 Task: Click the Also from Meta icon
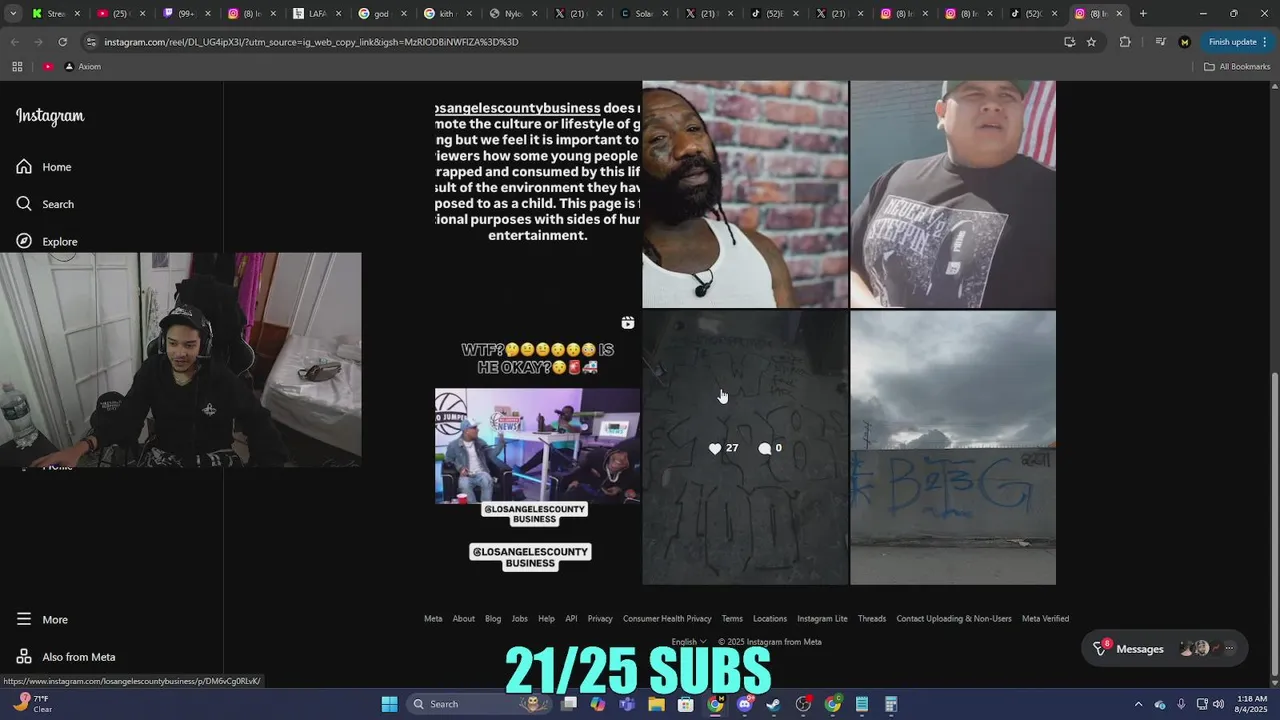tap(24, 657)
